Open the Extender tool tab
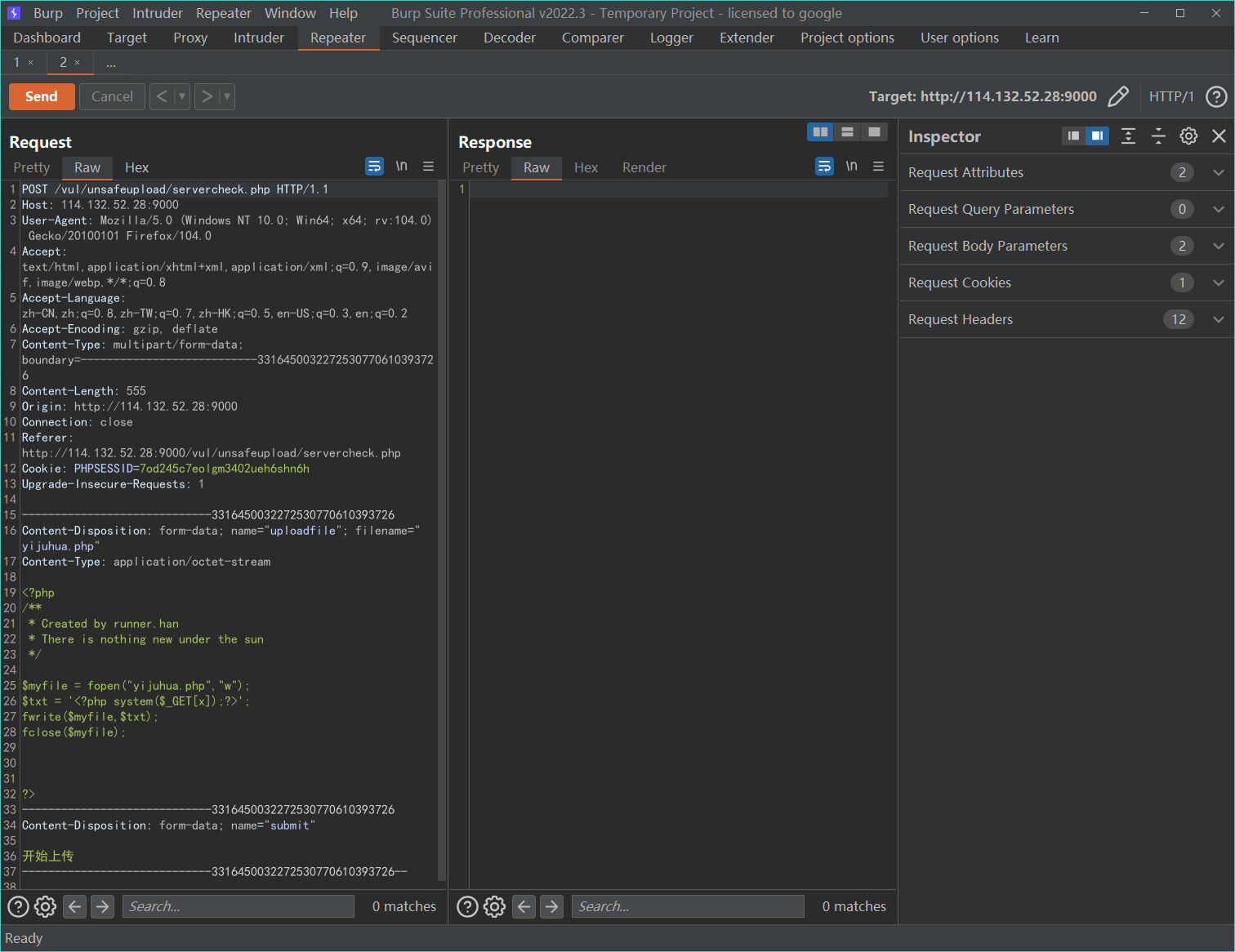Image resolution: width=1235 pixels, height=952 pixels. [x=747, y=38]
